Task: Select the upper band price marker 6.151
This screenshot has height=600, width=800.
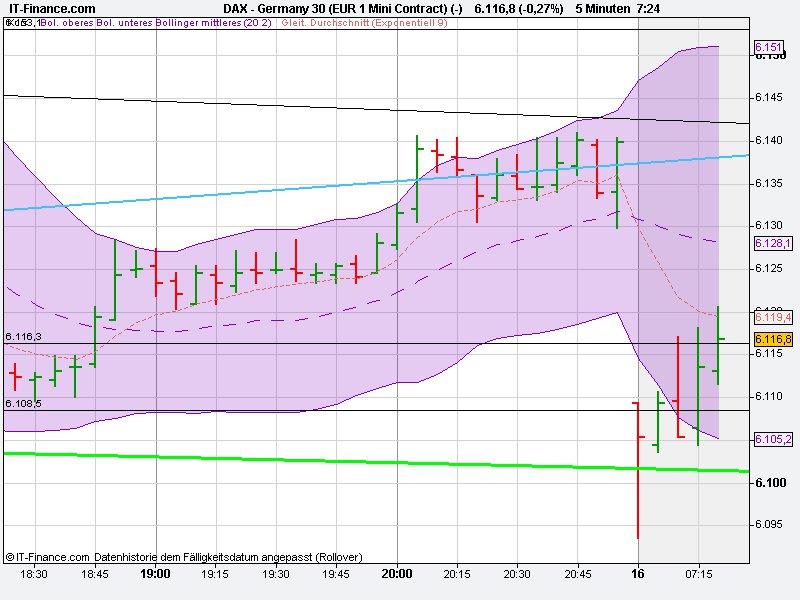Action: click(x=769, y=46)
